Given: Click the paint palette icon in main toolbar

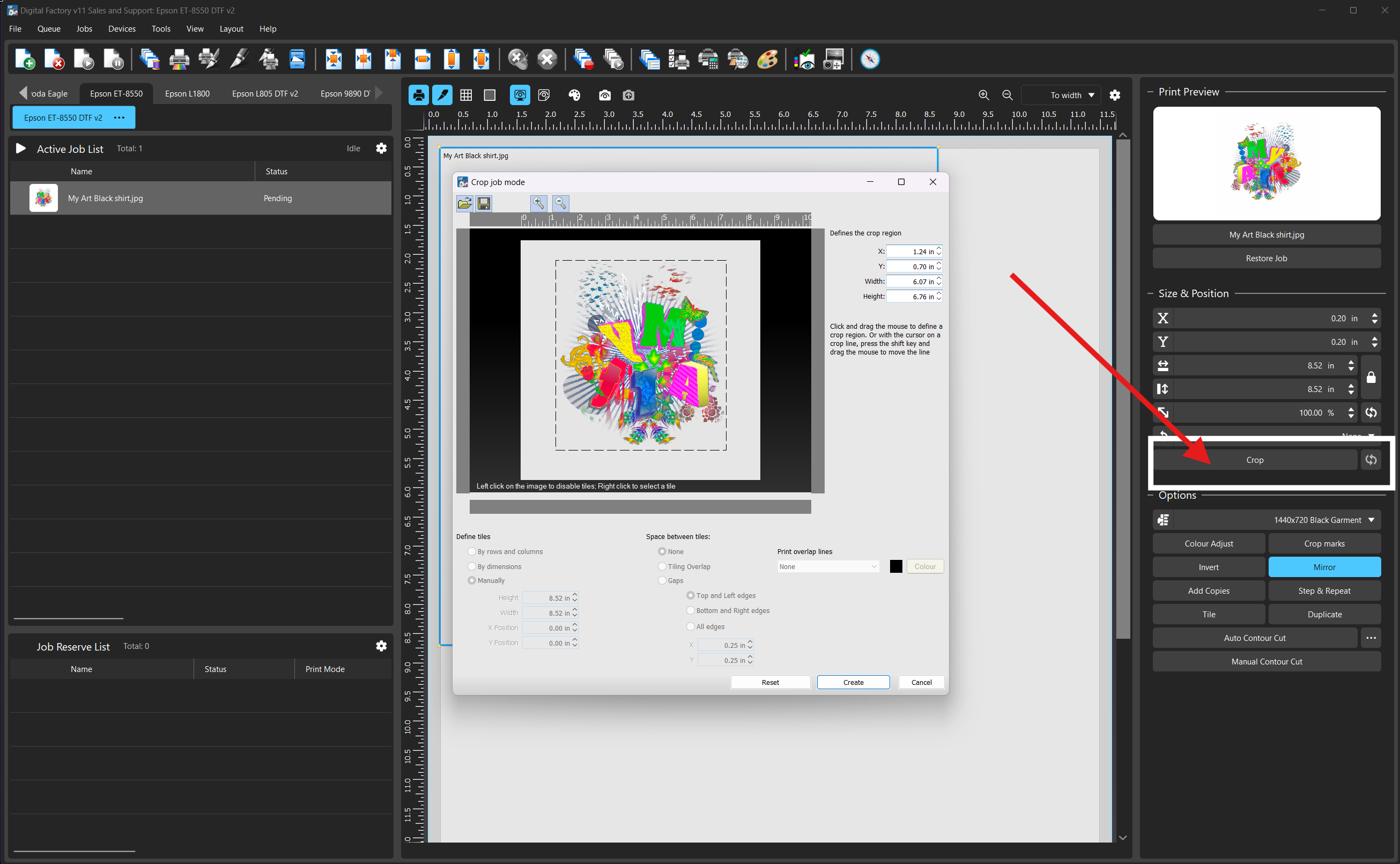Looking at the screenshot, I should (767, 60).
